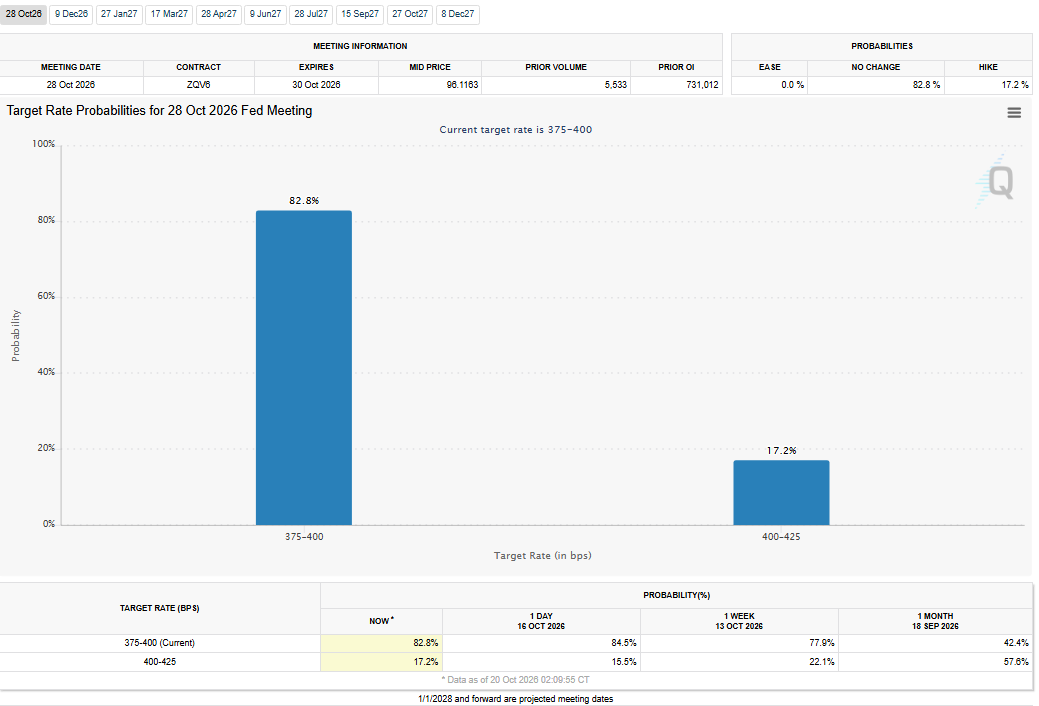Click the 1 month 42.4% table cell

coord(936,643)
